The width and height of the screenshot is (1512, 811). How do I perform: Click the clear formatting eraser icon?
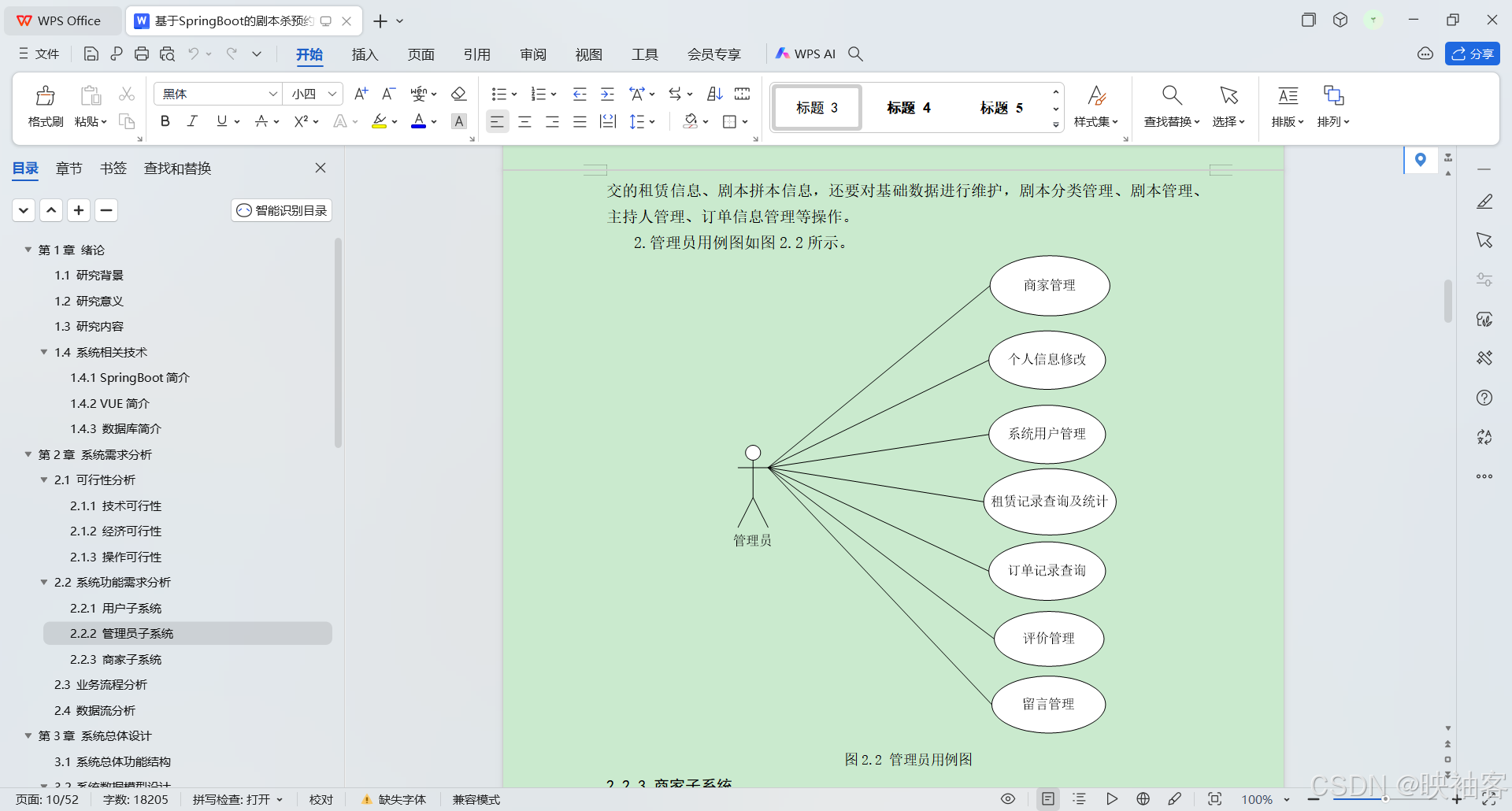click(459, 94)
